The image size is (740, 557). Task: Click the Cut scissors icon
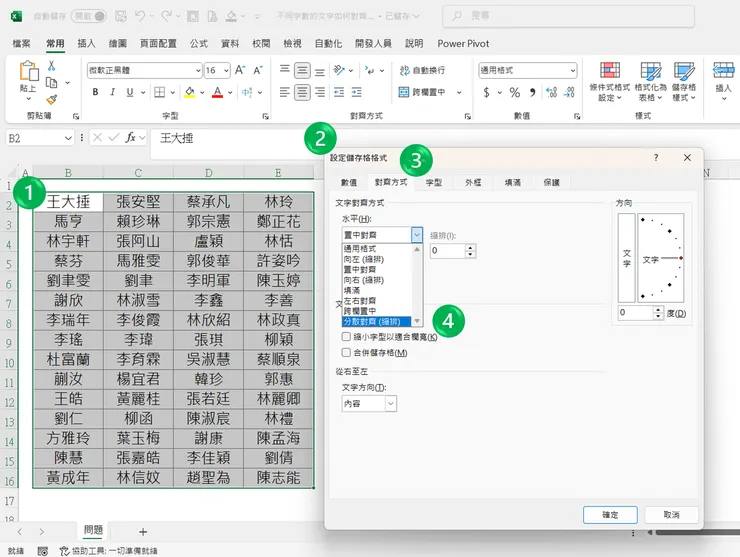[52, 65]
